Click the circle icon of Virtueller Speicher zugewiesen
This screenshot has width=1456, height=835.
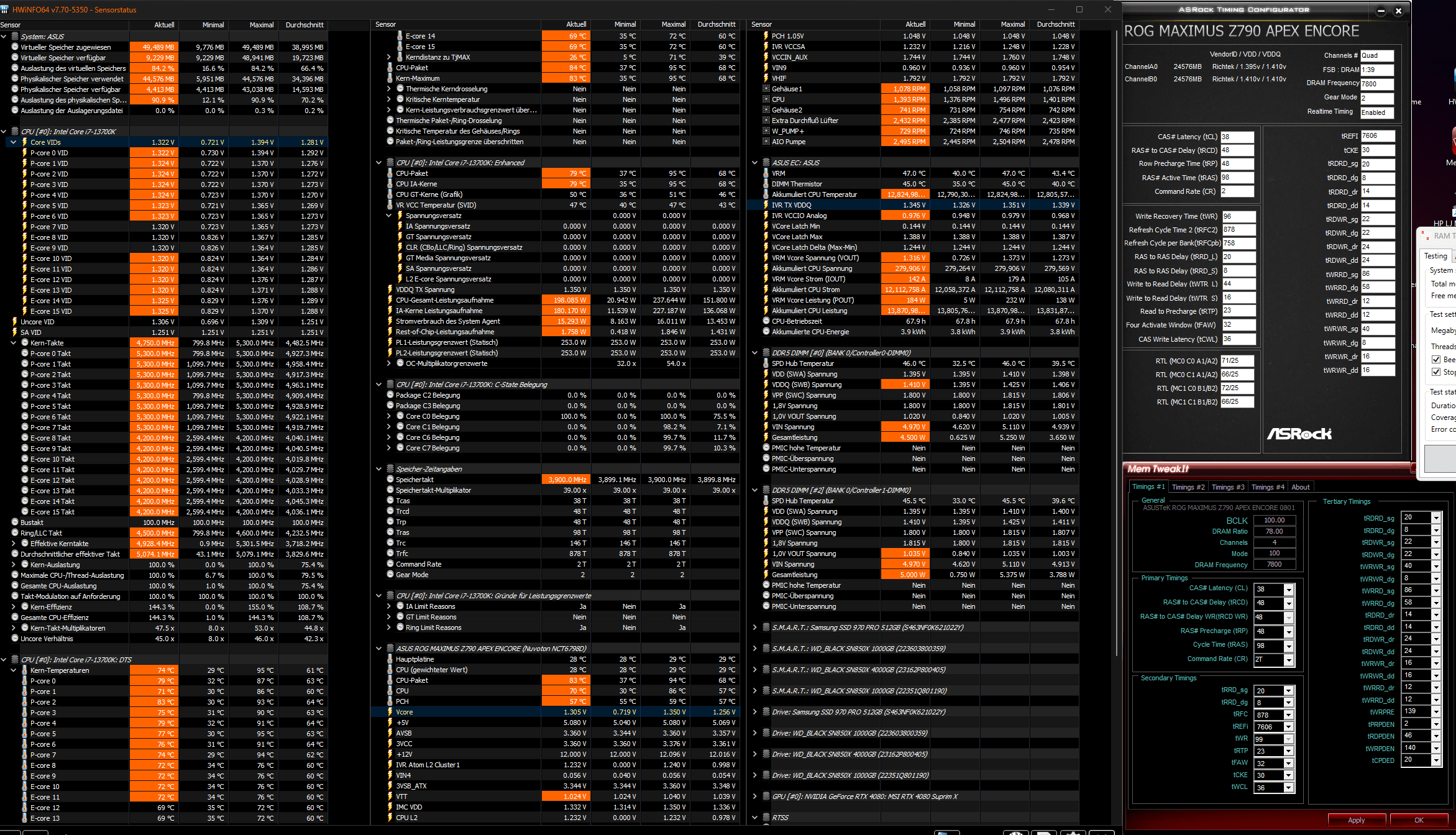(15, 47)
